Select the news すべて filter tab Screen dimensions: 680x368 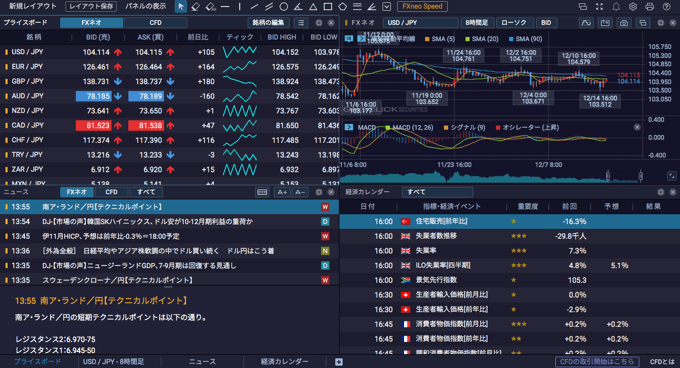point(146,192)
